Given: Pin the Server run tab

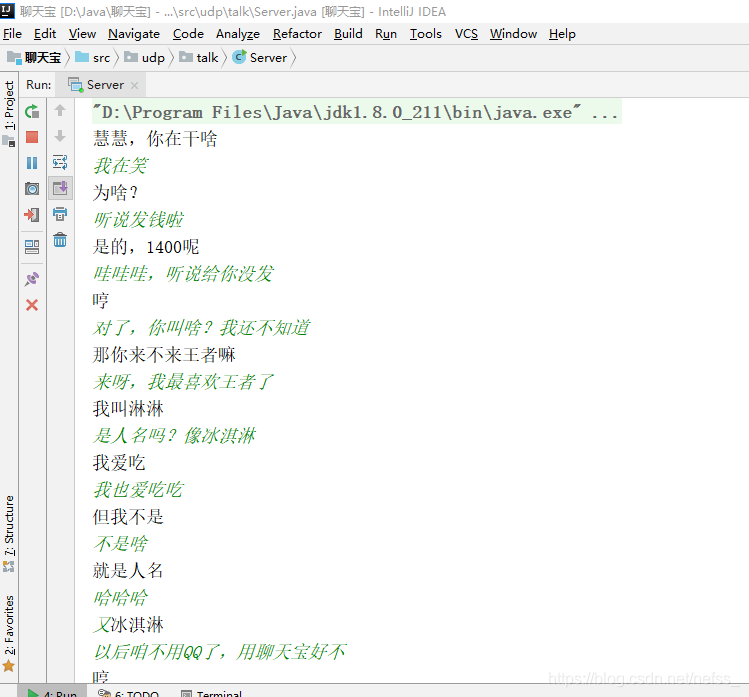Looking at the screenshot, I should click(32, 279).
